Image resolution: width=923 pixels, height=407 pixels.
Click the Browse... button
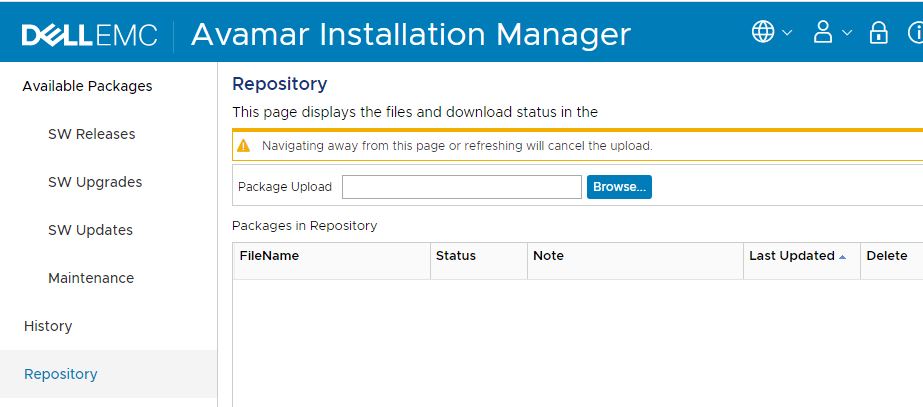[x=619, y=187]
